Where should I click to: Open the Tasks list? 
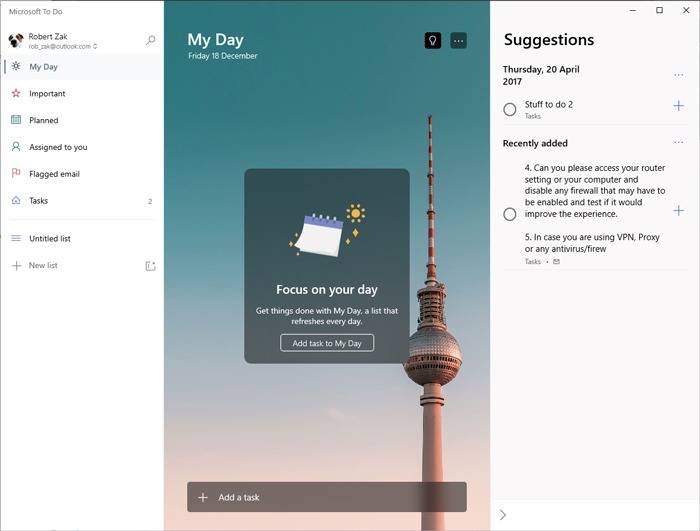(82, 201)
